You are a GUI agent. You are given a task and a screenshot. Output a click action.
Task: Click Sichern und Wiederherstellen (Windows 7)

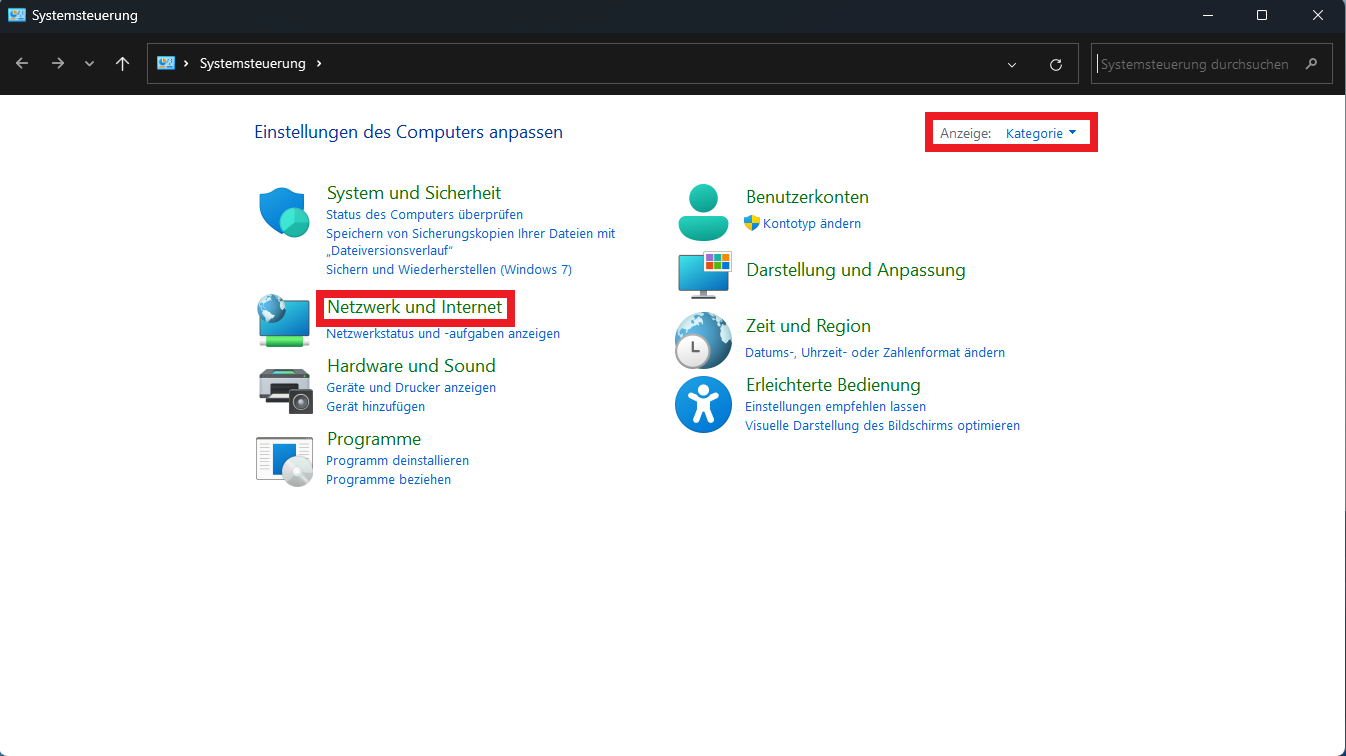pyautogui.click(x=449, y=270)
